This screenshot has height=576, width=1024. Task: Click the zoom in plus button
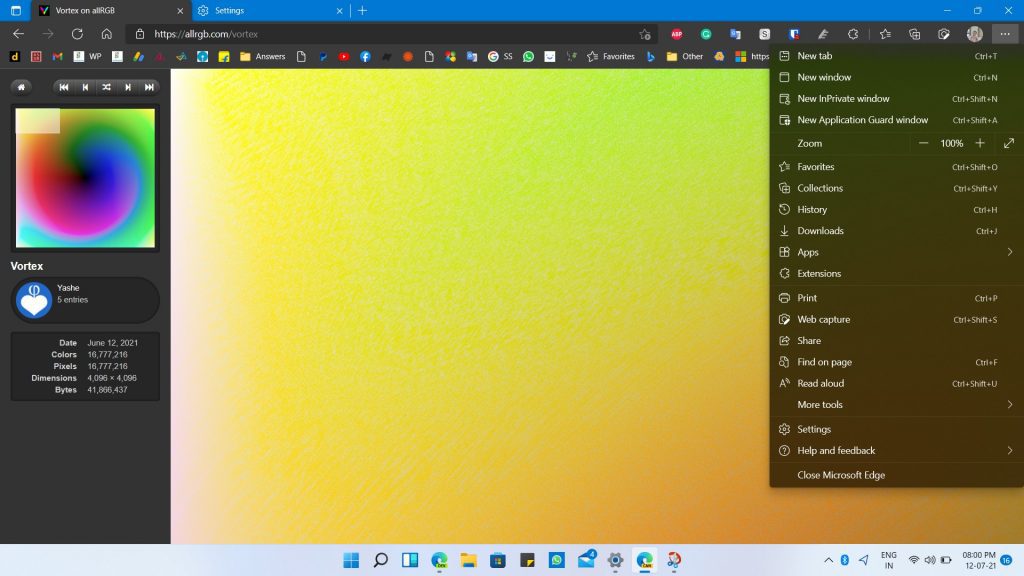[x=980, y=143]
